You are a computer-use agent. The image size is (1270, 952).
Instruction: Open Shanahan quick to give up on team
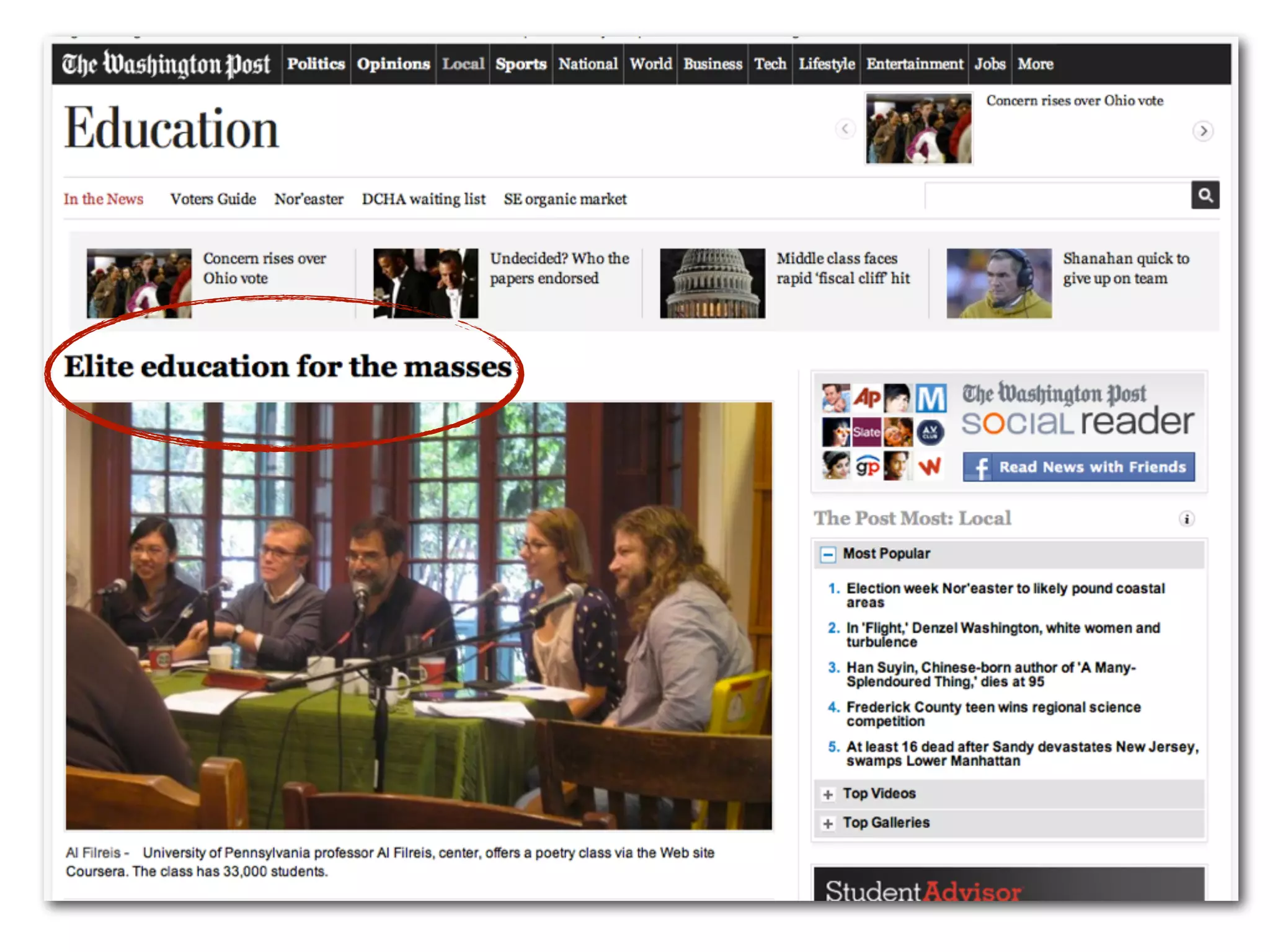click(1126, 268)
